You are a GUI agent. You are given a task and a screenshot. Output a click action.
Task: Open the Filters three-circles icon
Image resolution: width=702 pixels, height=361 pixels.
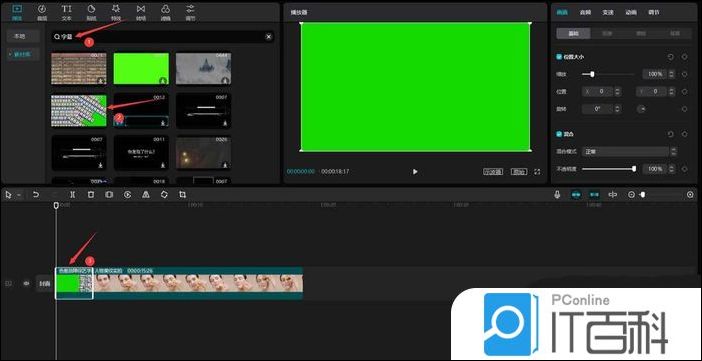(165, 12)
